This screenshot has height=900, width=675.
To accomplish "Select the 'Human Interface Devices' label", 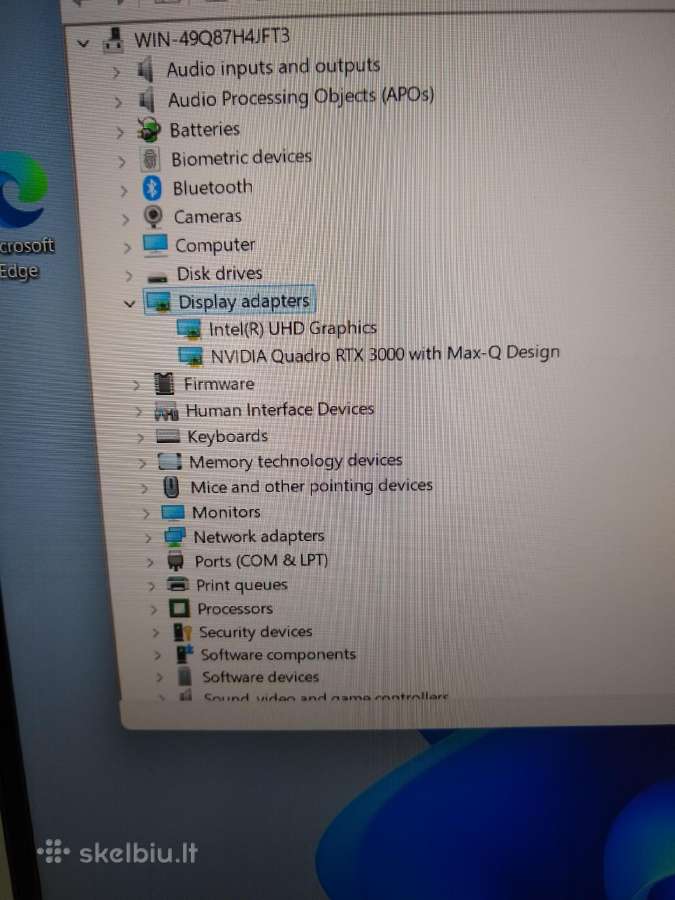I will (280, 410).
